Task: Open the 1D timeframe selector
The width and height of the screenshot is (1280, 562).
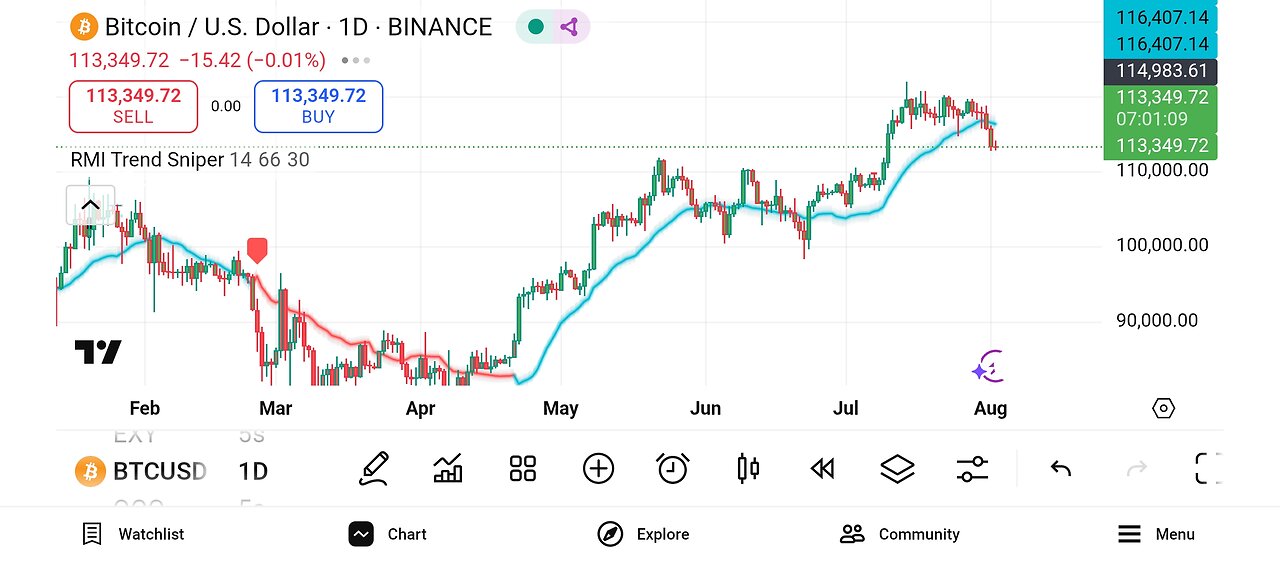Action: point(253,471)
